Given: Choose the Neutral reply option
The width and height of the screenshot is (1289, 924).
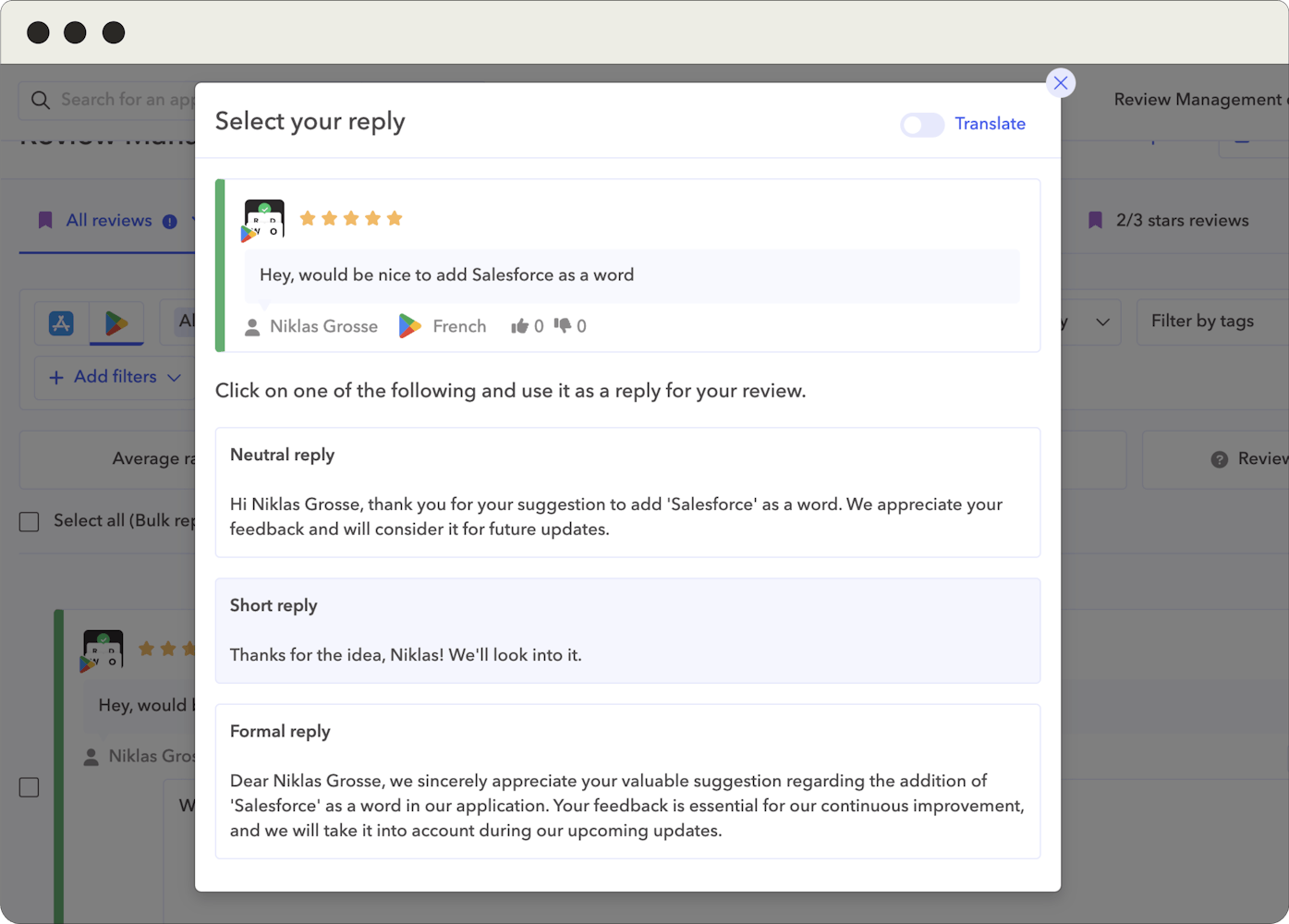Looking at the screenshot, I should coord(627,492).
